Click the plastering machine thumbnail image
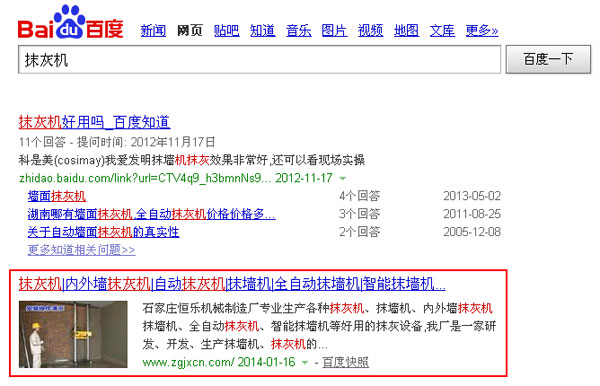Viewport: 600px width, 386px height. pyautogui.click(x=73, y=334)
